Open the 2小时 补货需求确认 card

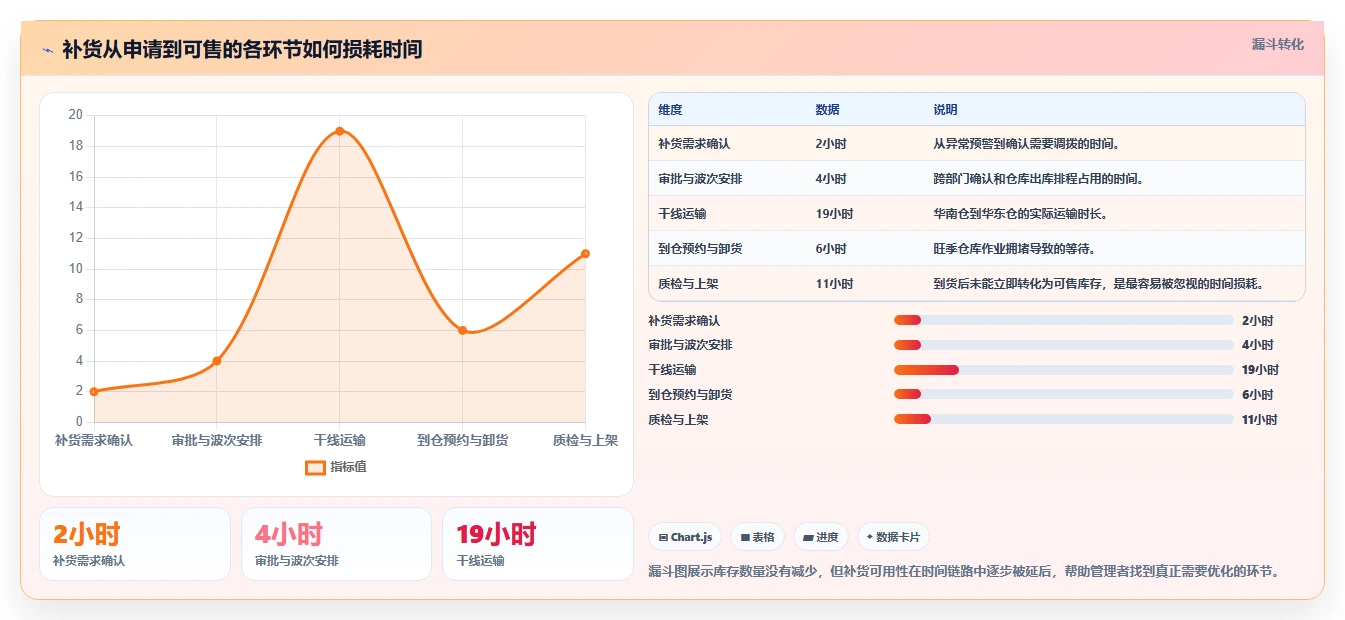click(x=135, y=544)
